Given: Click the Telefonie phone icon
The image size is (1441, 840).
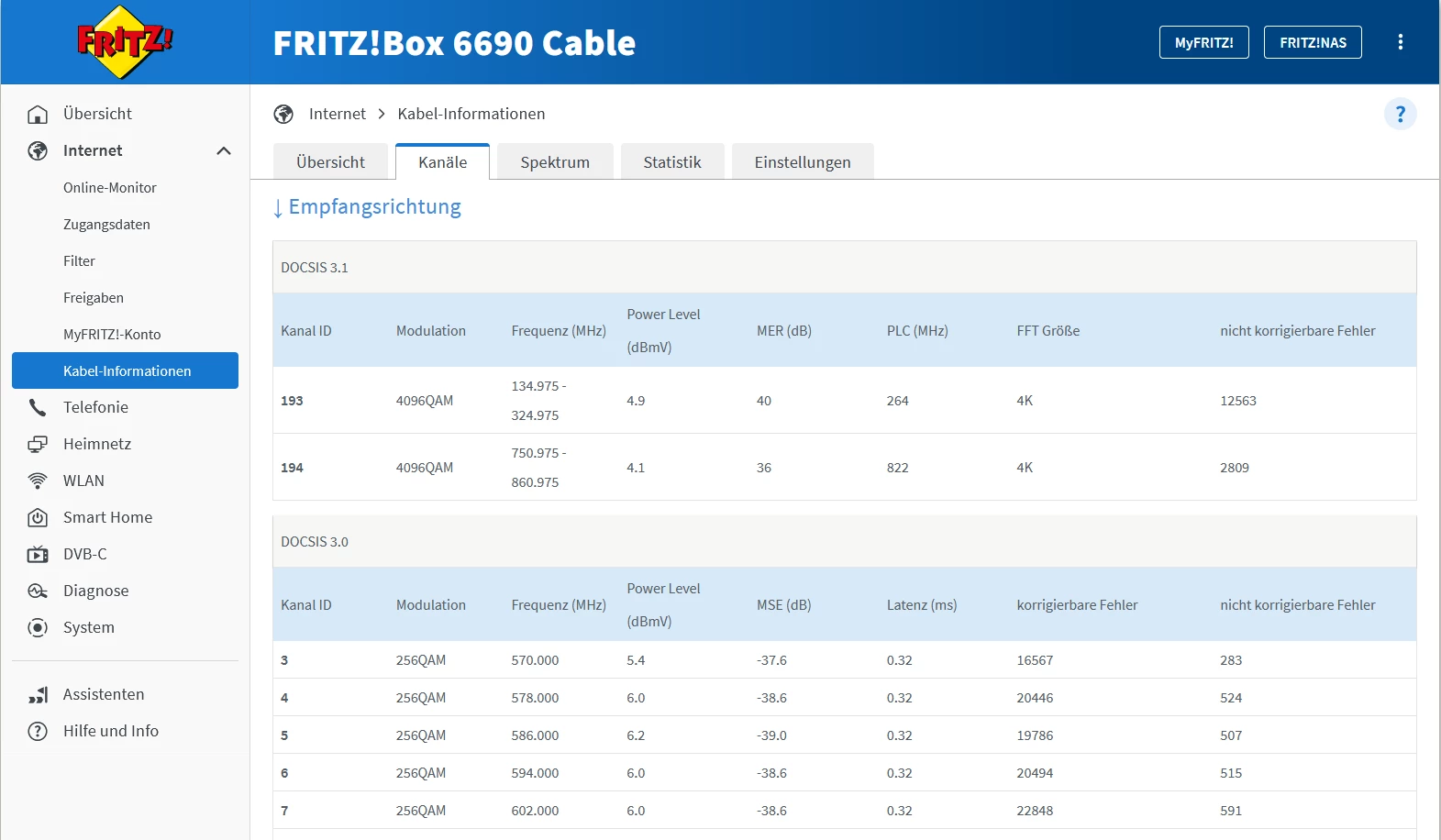Looking at the screenshot, I should [x=38, y=407].
